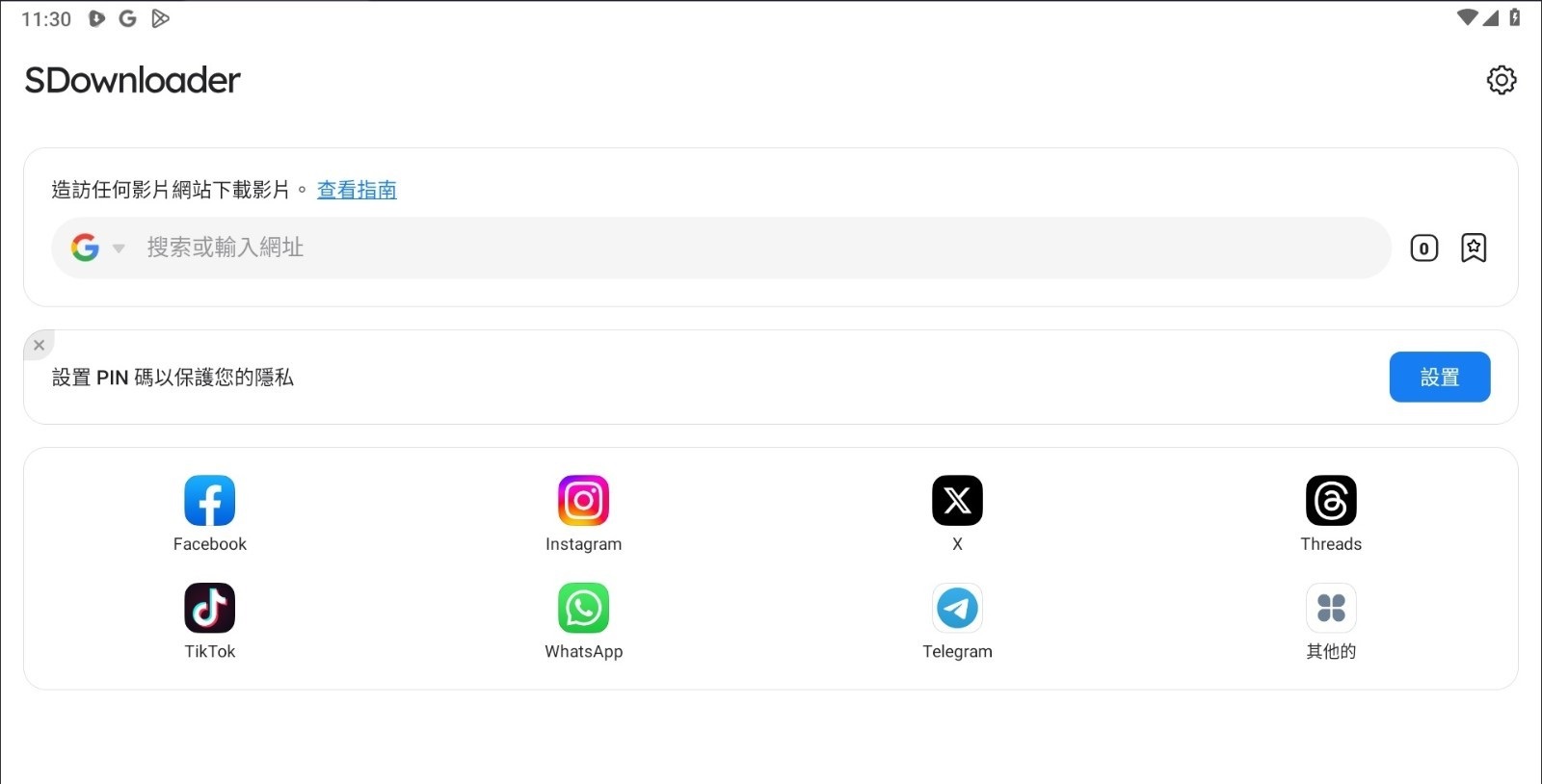Screen dimensions: 1542x784
Task: Open settings via the gear icon
Action: (1502, 80)
